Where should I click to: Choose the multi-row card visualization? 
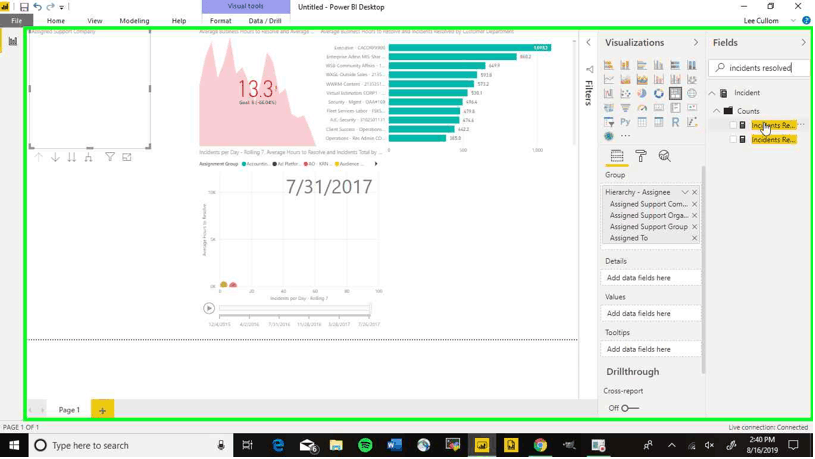(x=675, y=108)
